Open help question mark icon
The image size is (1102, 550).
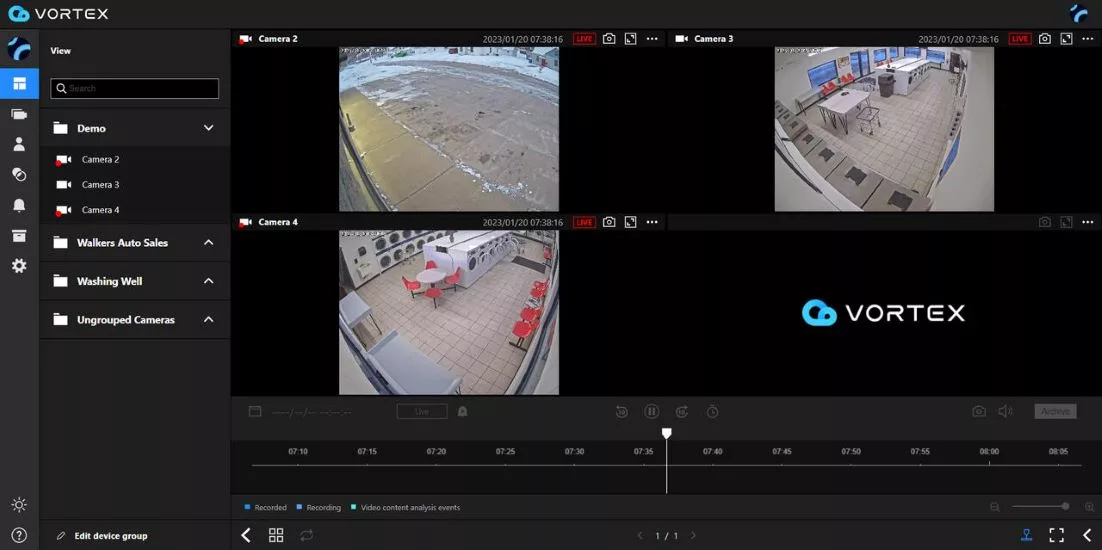coord(19,535)
